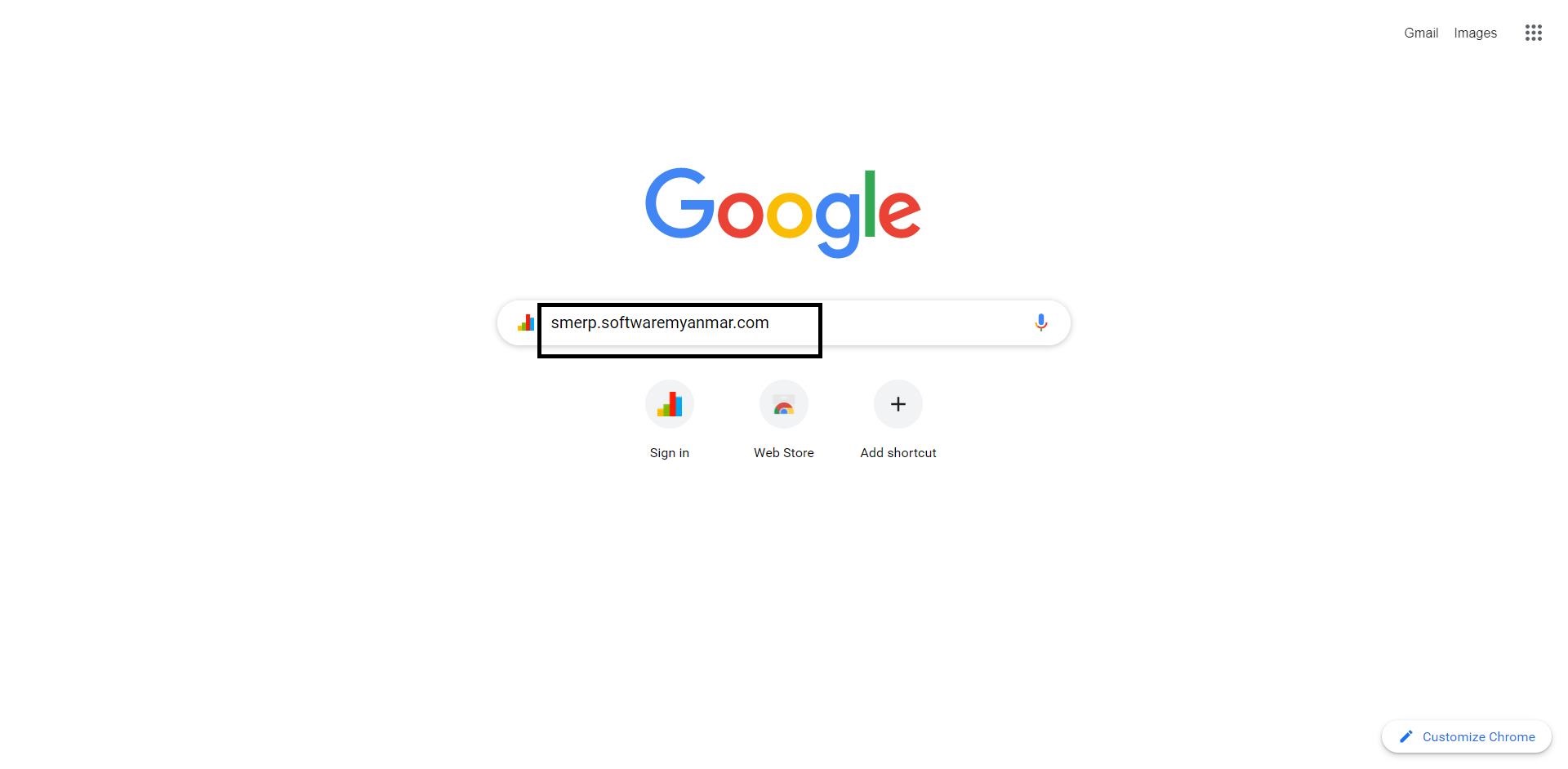
Task: Go to the Images link
Action: tap(1475, 33)
